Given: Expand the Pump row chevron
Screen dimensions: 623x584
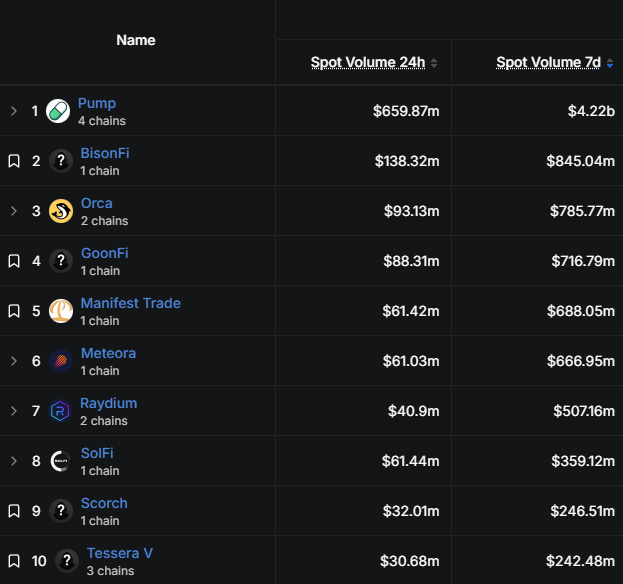Looking at the screenshot, I should (14, 111).
